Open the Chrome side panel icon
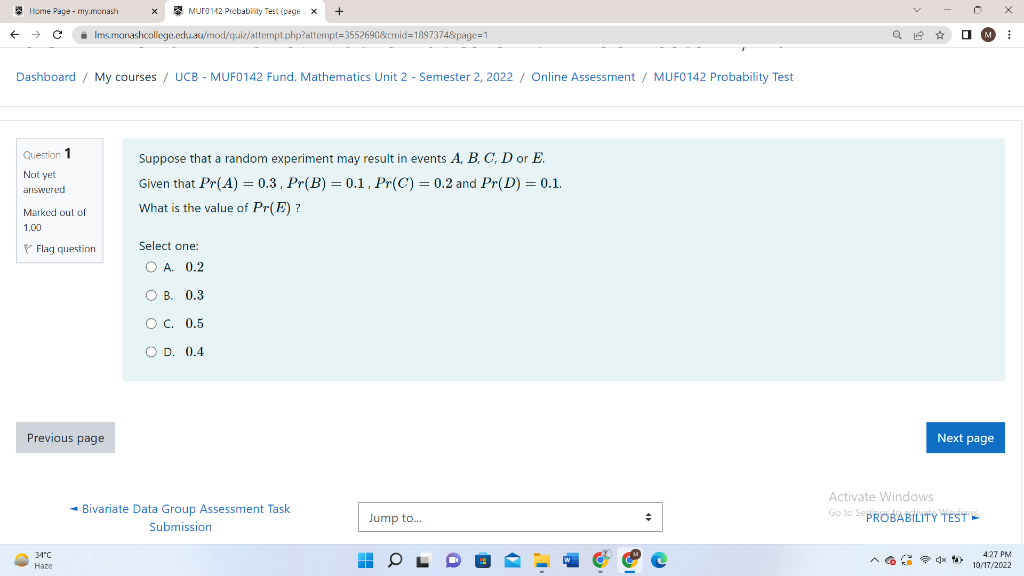Image resolution: width=1024 pixels, height=576 pixels. coord(965,32)
